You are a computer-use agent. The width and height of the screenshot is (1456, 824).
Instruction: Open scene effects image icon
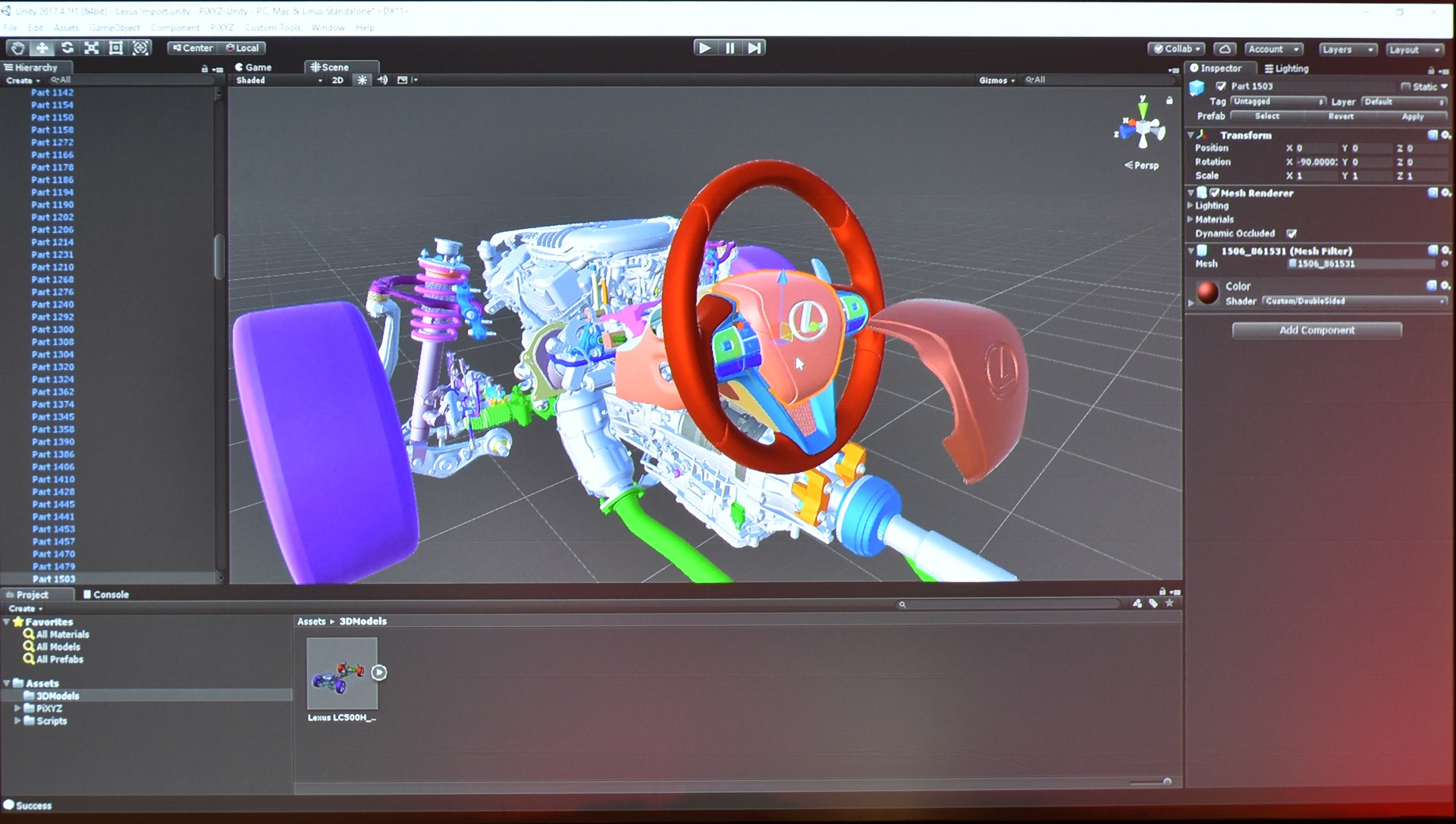pos(403,80)
